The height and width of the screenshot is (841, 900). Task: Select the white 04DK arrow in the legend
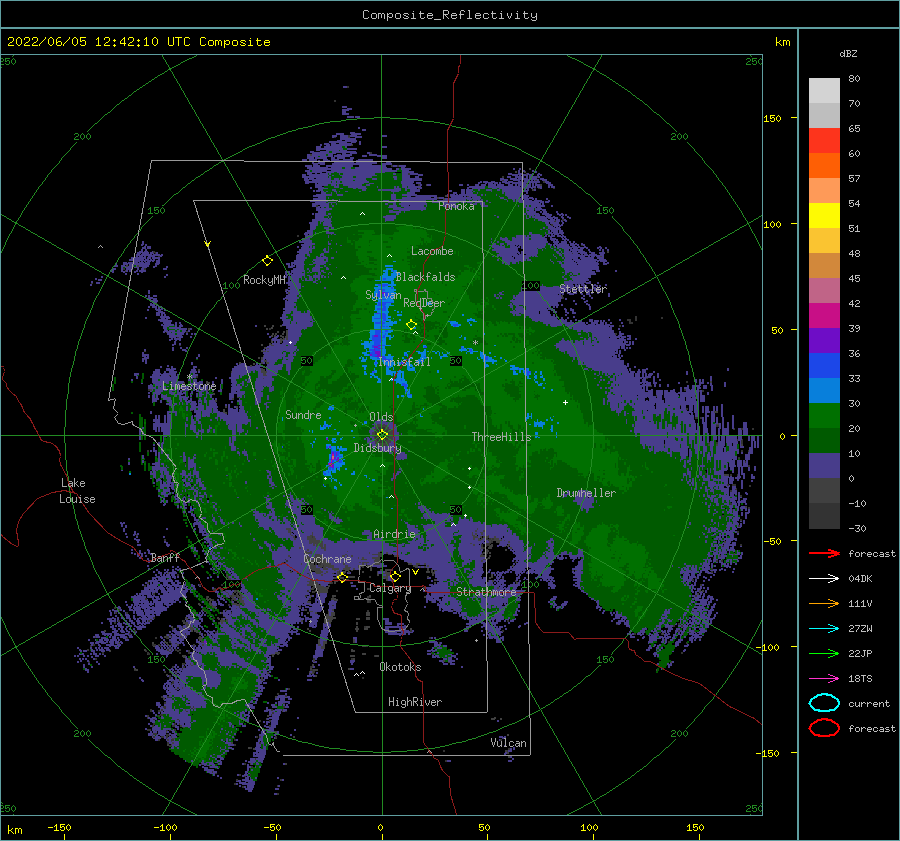coord(824,579)
